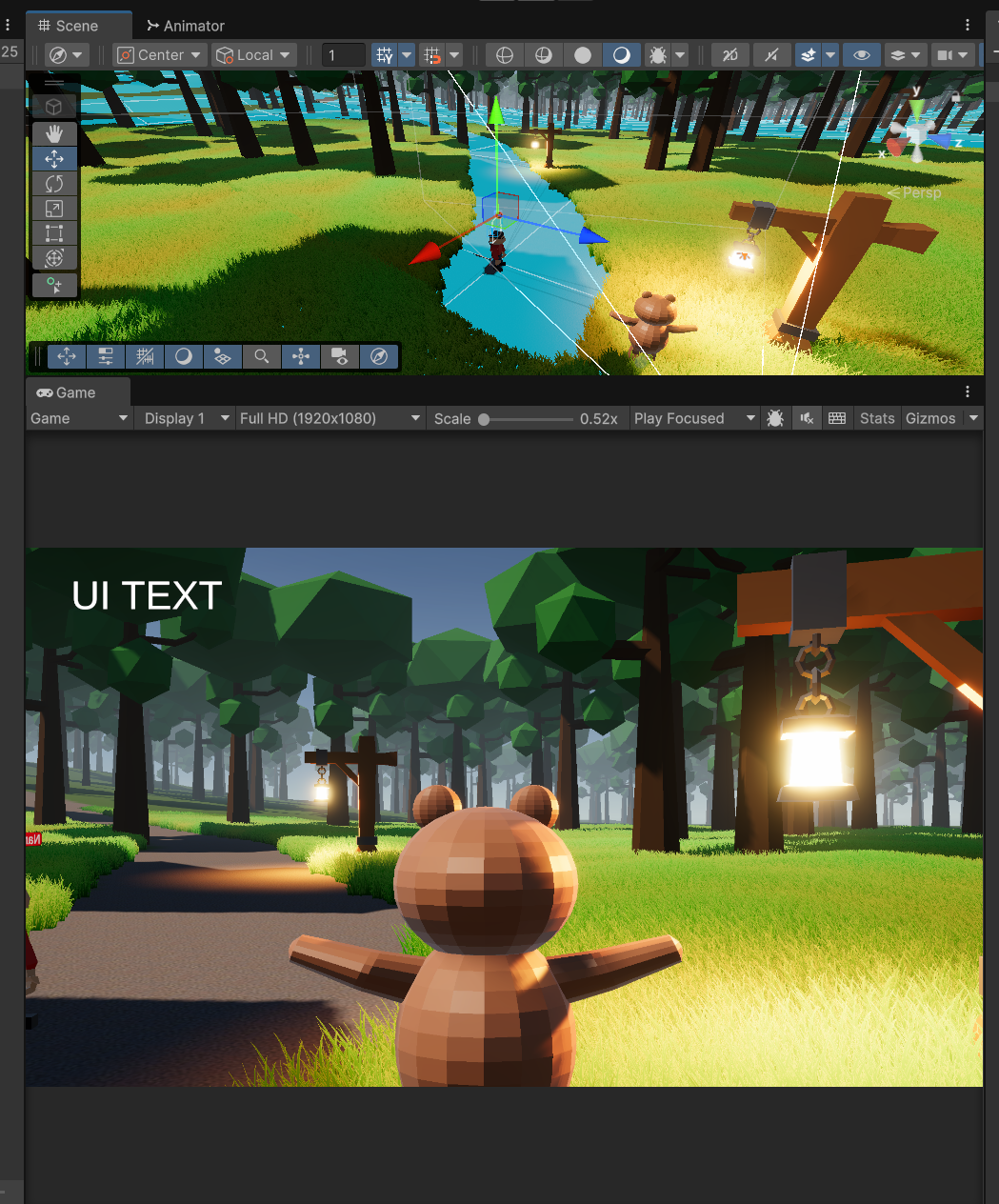Click the magnifier search icon in overlay toolbar

pyautogui.click(x=261, y=356)
